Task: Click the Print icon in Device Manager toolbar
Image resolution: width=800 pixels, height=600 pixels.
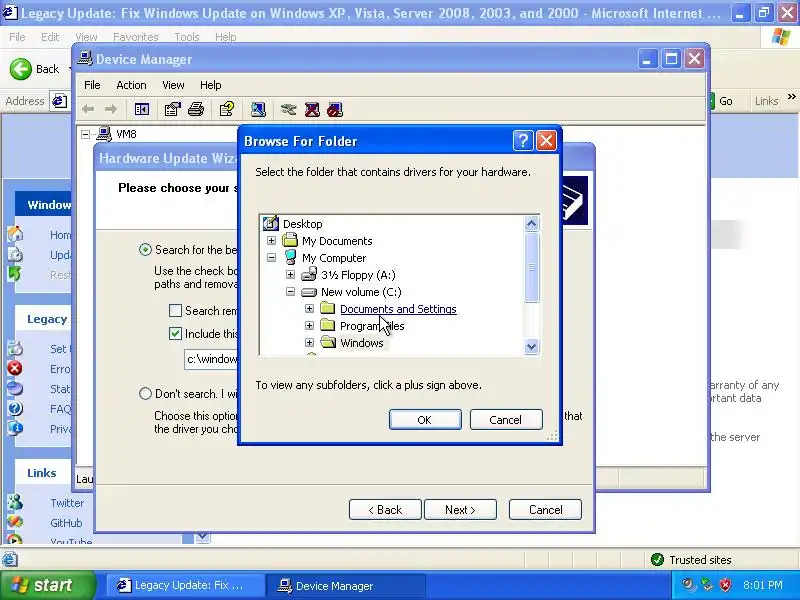Action: coord(196,109)
